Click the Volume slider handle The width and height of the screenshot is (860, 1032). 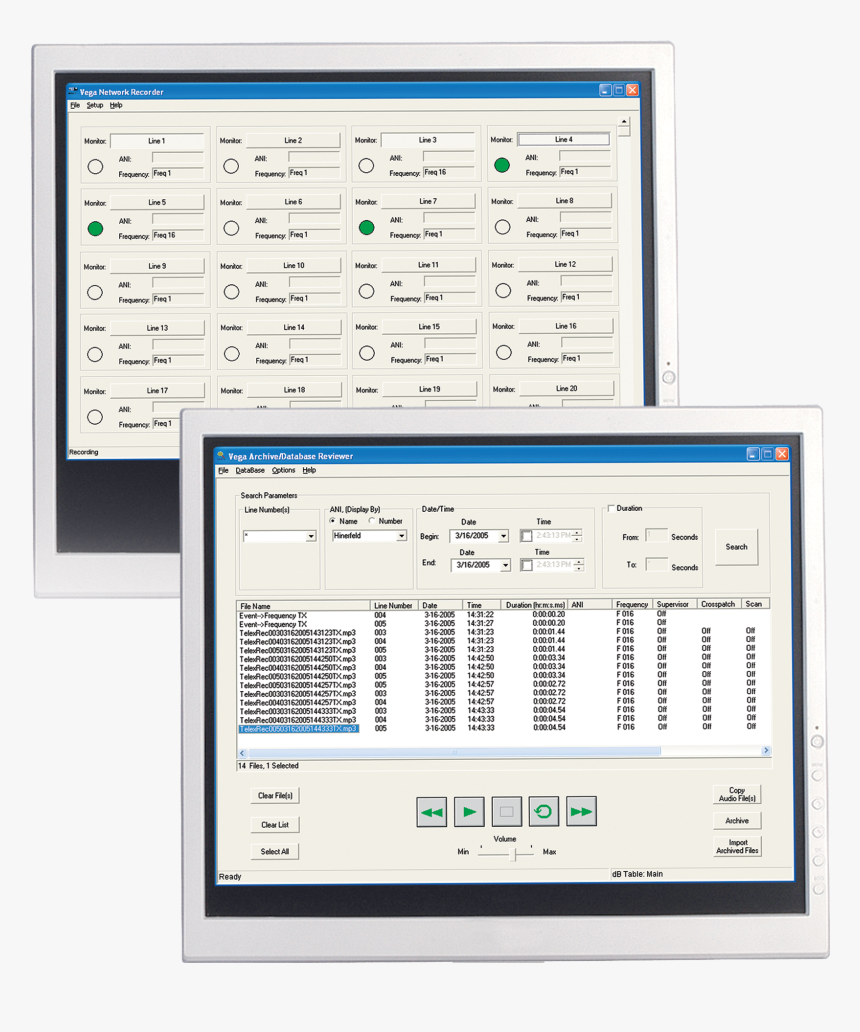516,853
